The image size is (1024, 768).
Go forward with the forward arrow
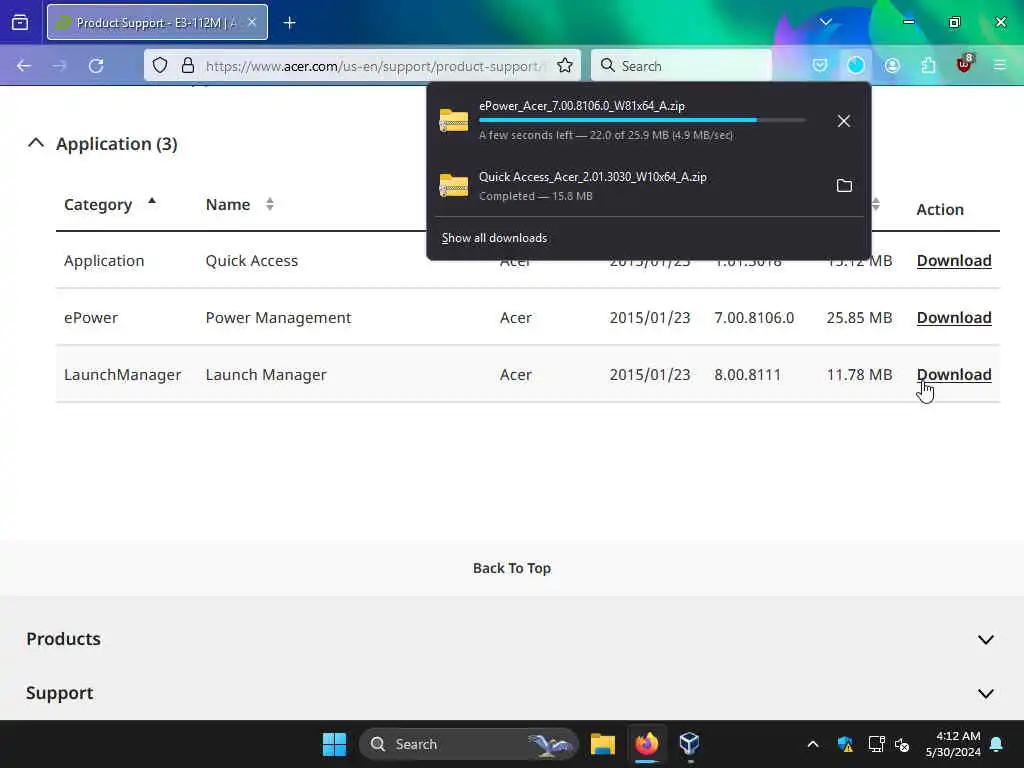[59, 66]
